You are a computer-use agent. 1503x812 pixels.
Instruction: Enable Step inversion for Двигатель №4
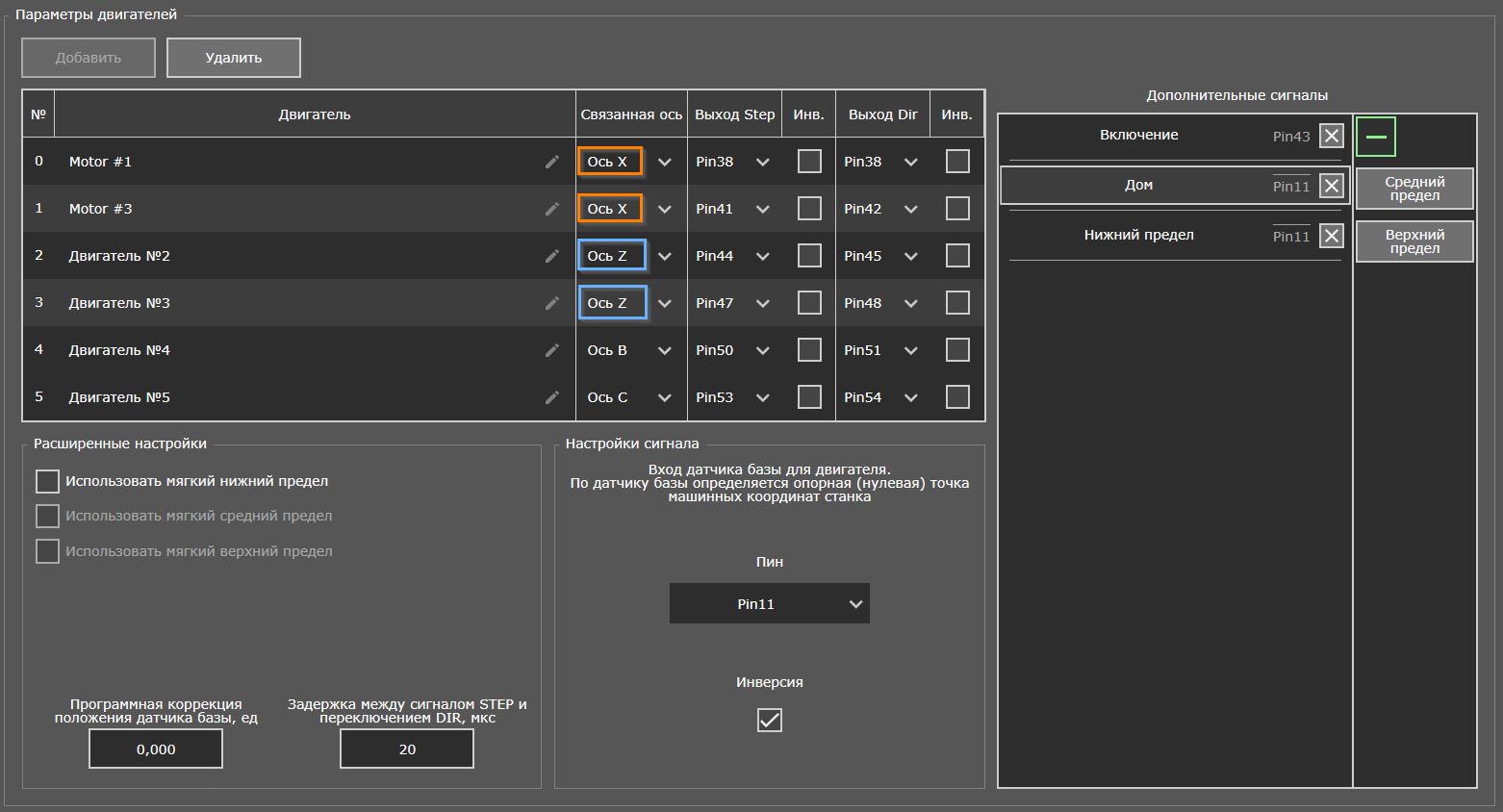[x=809, y=350]
